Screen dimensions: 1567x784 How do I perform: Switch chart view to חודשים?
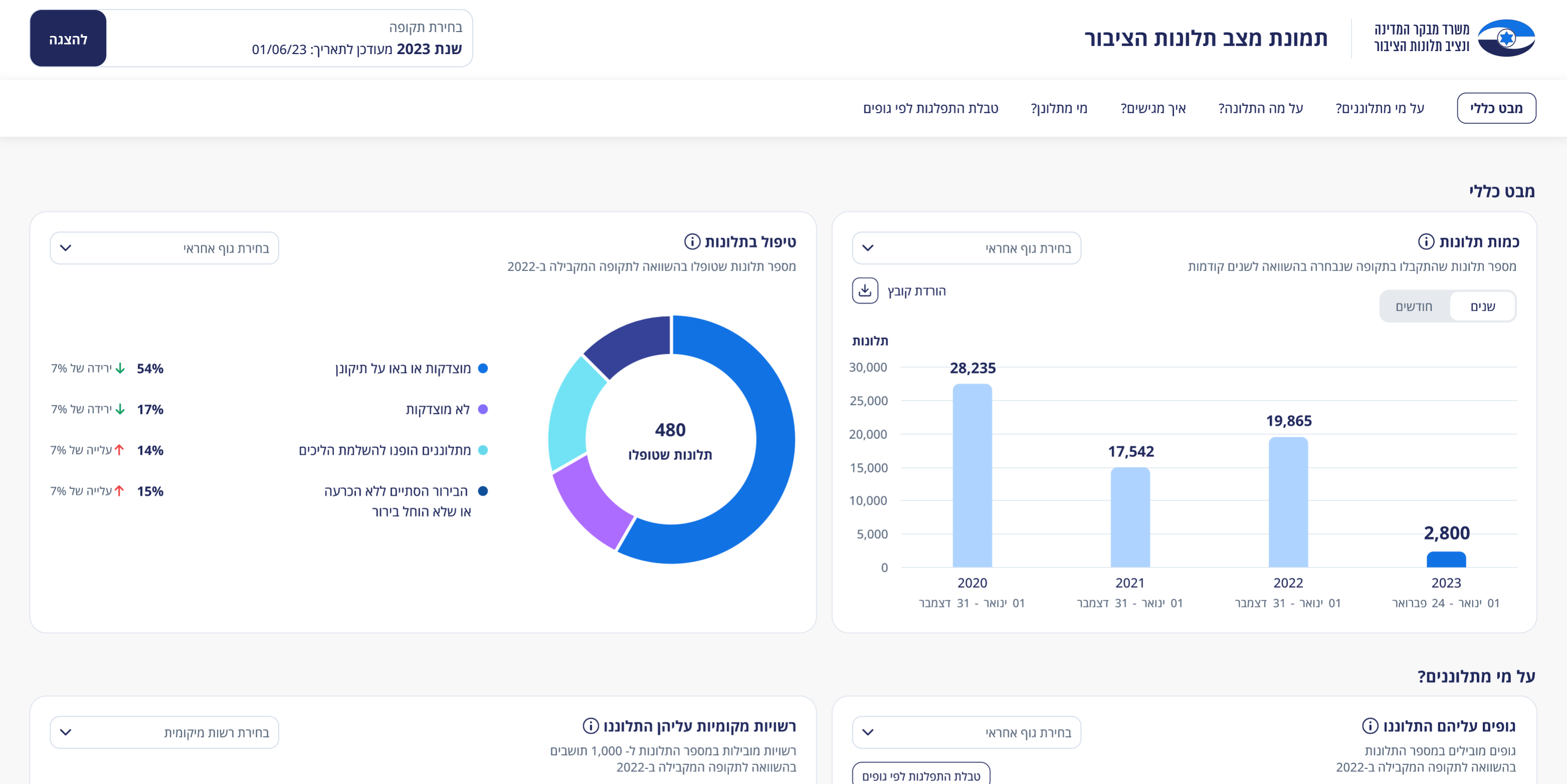click(1414, 307)
